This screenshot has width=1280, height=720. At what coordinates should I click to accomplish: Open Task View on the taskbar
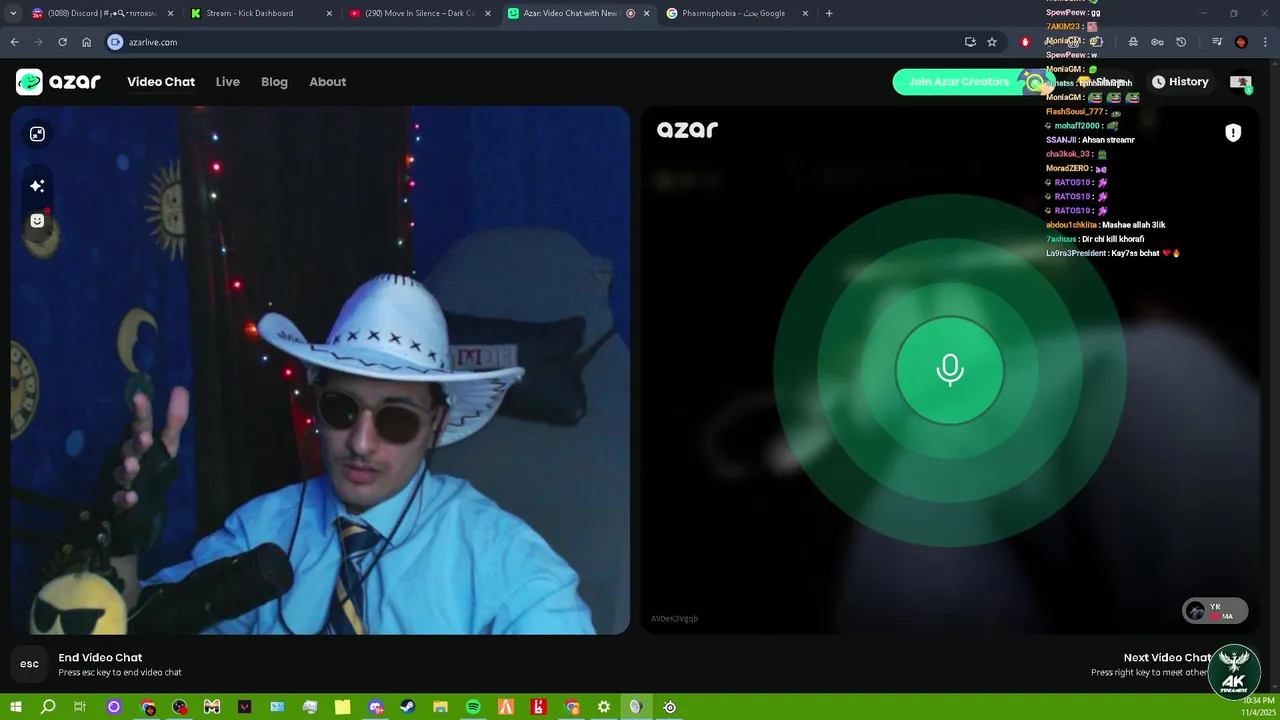(x=80, y=707)
